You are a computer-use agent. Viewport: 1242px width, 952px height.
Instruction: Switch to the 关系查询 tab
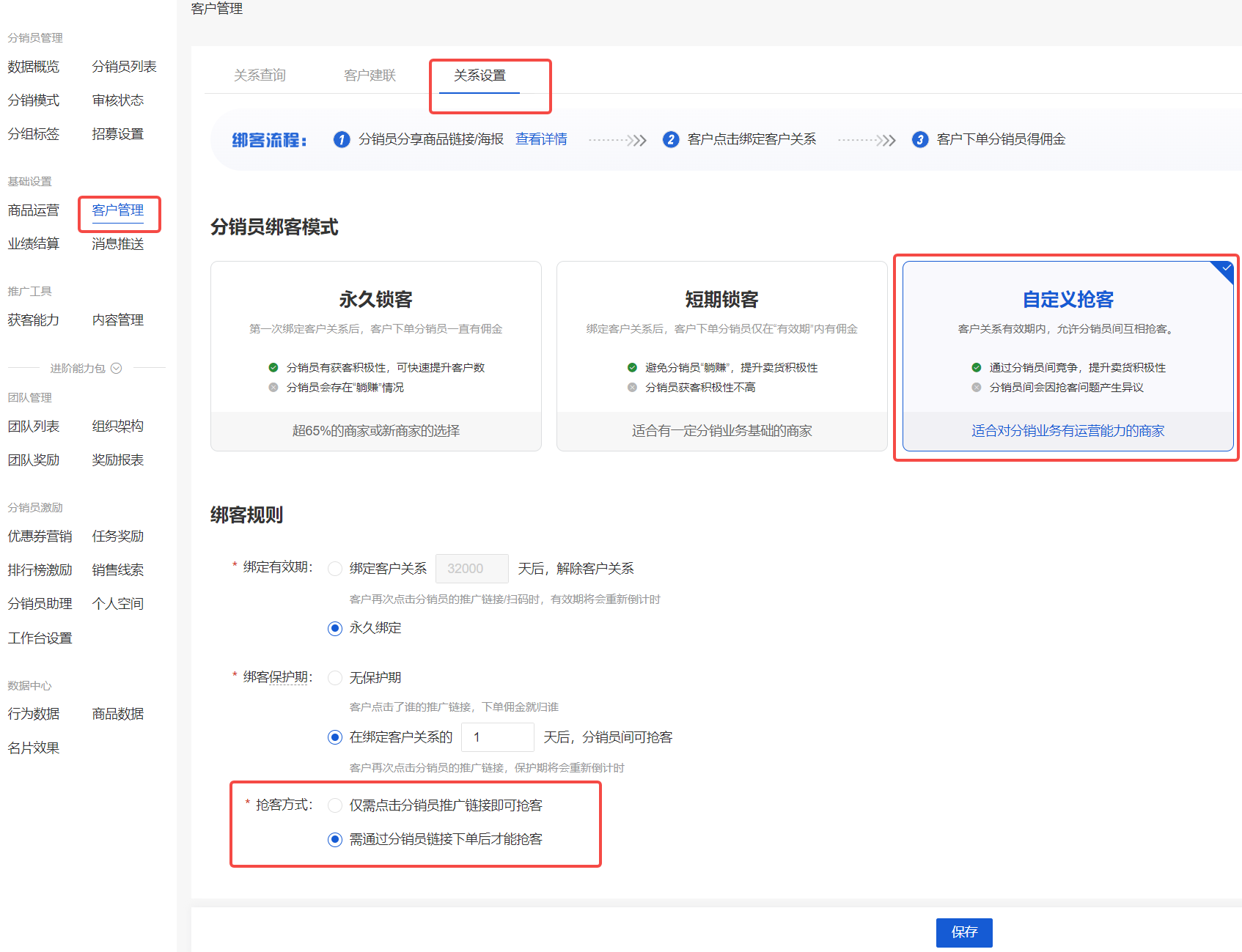(x=260, y=74)
